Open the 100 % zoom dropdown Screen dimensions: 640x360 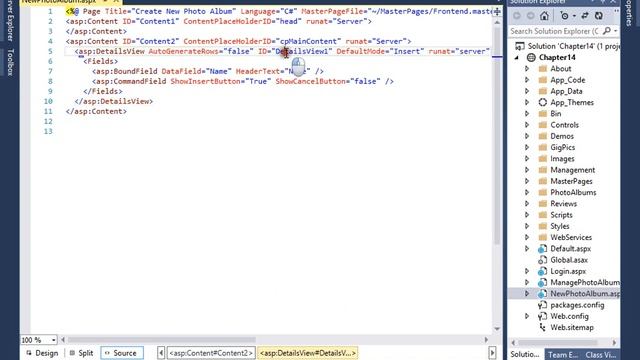(x=53, y=340)
